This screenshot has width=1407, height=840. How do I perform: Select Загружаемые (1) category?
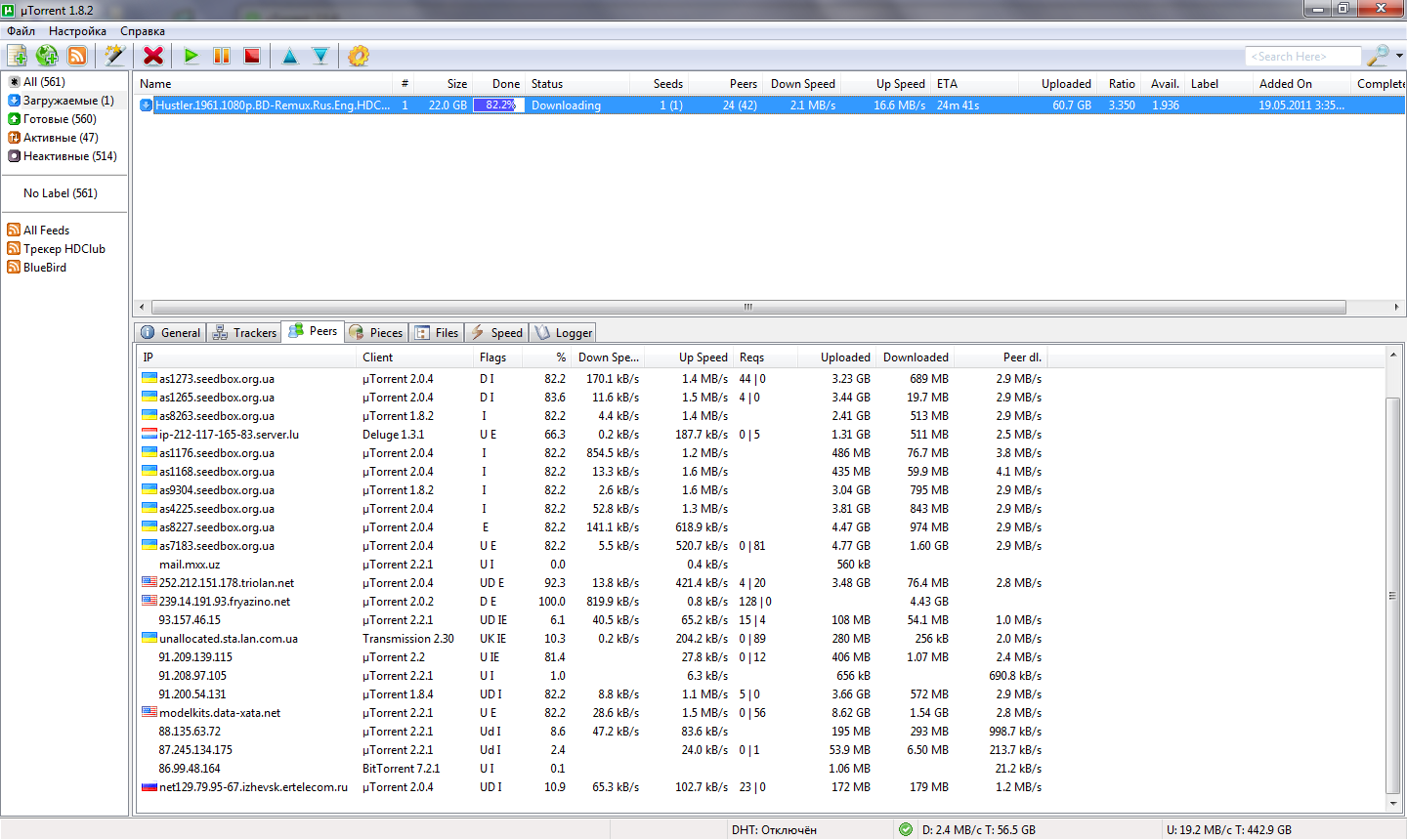tap(61, 101)
